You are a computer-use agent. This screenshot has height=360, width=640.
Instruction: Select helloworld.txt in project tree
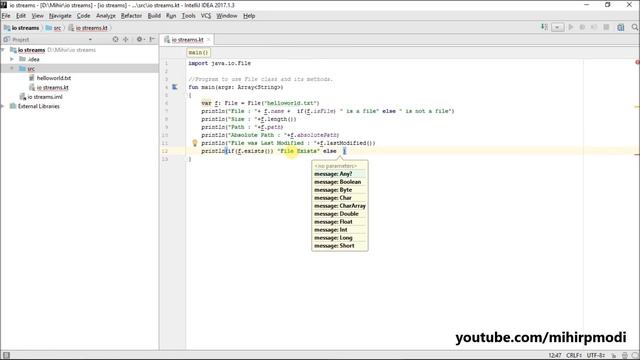[53, 78]
